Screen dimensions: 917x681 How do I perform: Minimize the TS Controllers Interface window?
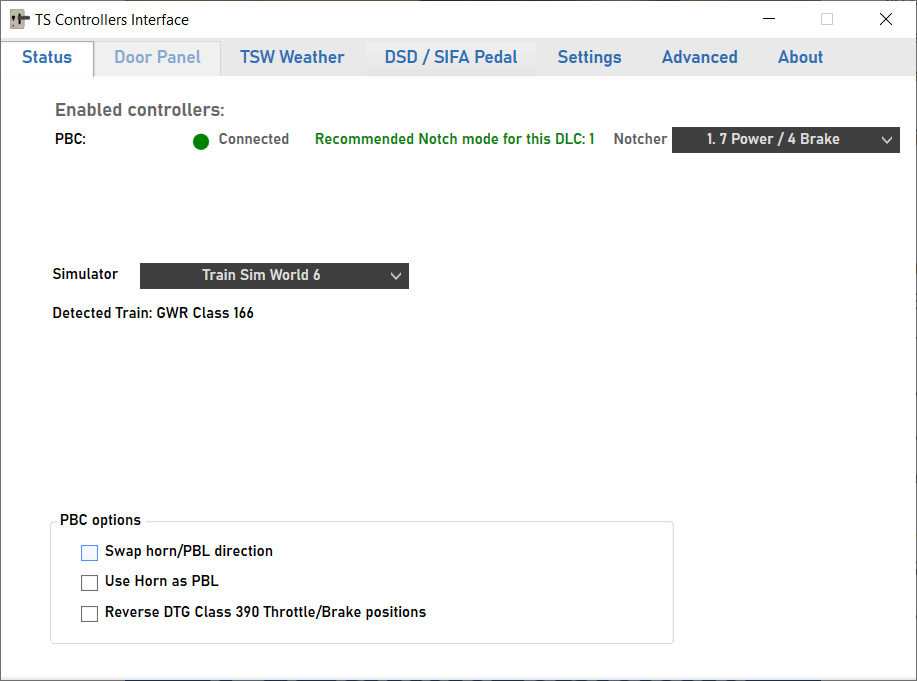tap(768, 19)
